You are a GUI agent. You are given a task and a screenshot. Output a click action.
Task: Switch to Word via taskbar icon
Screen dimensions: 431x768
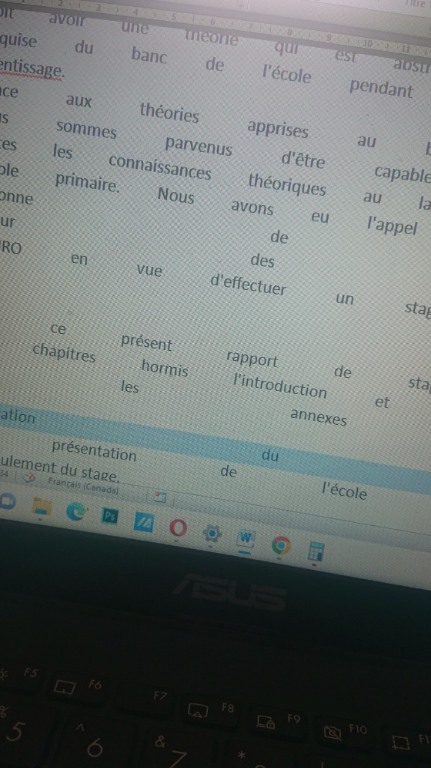pyautogui.click(x=245, y=539)
